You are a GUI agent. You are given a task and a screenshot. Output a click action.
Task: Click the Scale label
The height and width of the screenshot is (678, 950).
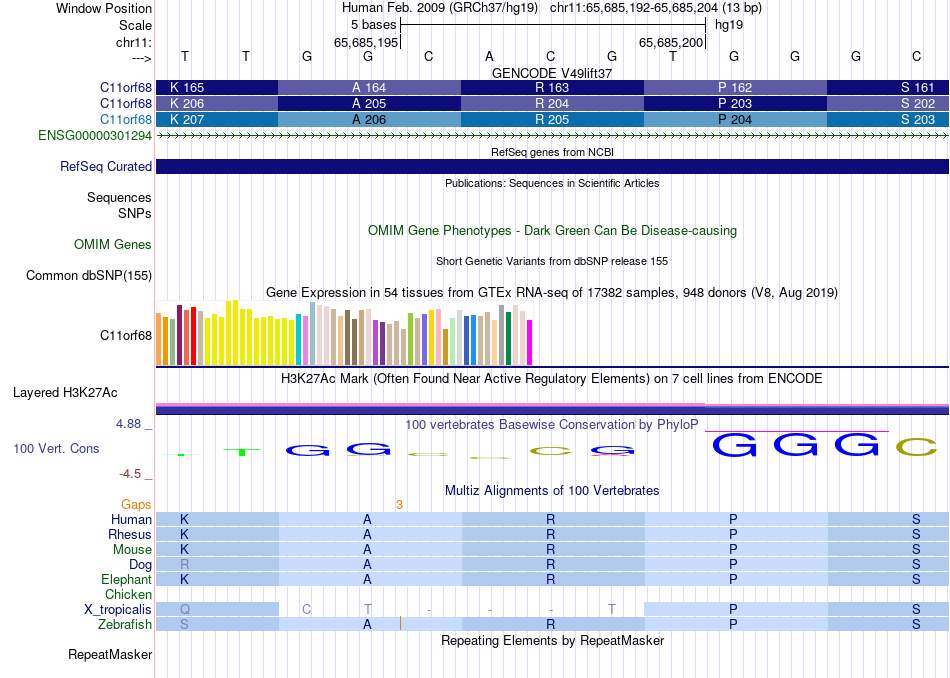(x=135, y=25)
